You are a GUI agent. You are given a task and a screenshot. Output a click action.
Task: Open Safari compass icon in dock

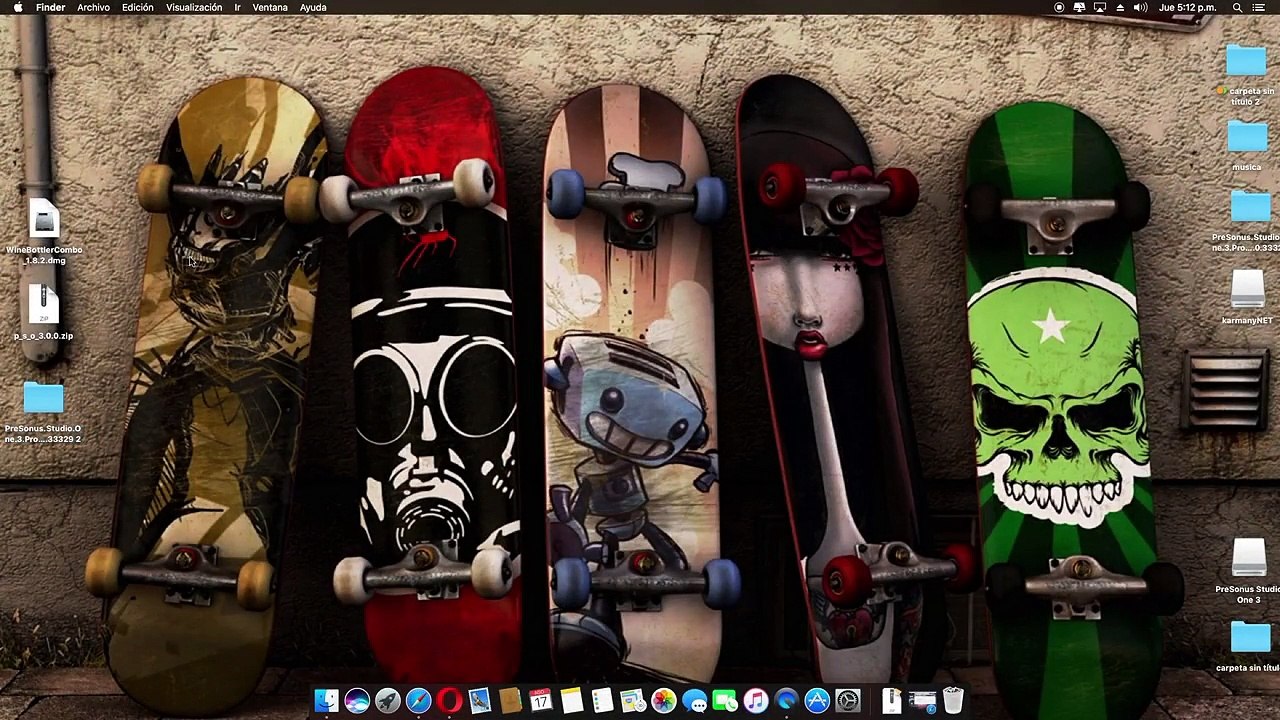418,701
